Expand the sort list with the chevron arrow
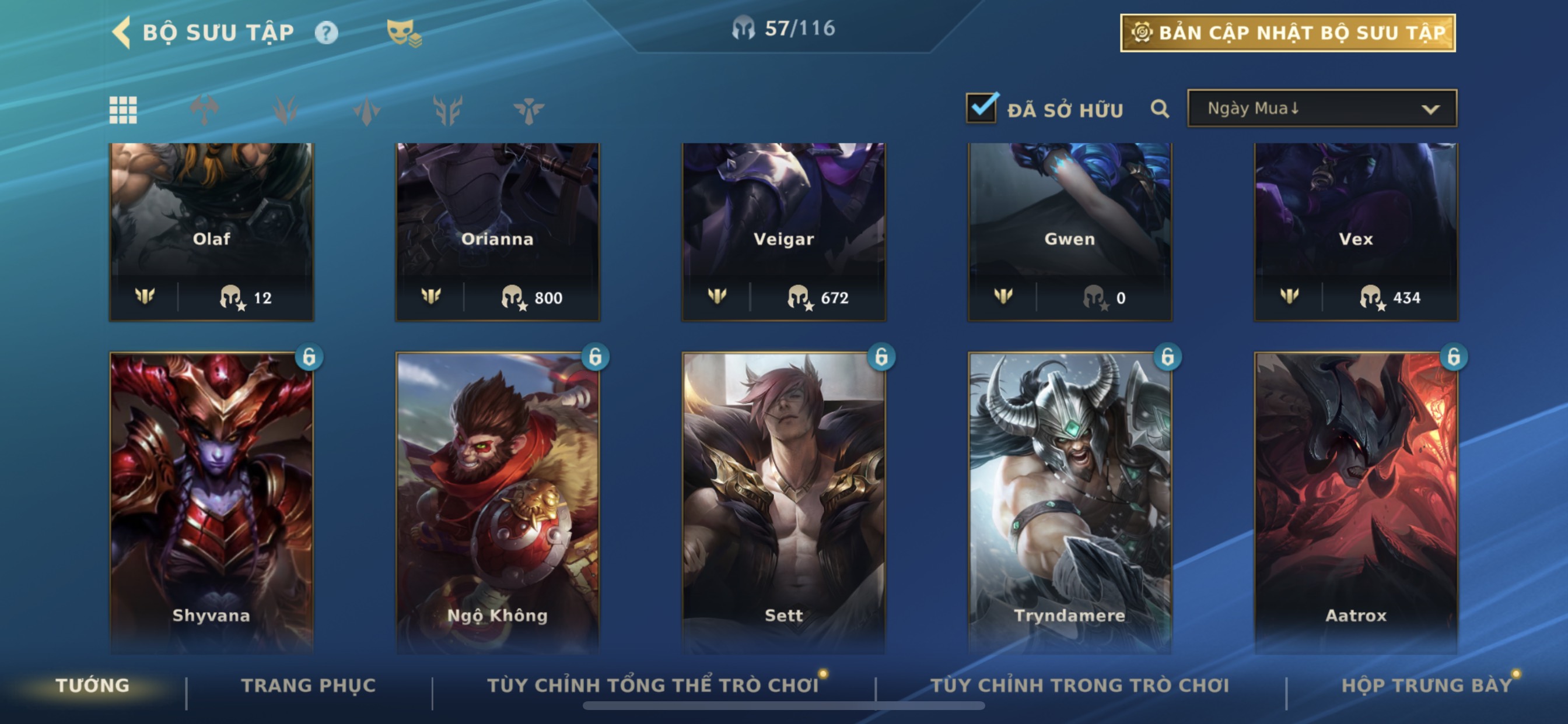The width and height of the screenshot is (1568, 724). pos(1430,110)
